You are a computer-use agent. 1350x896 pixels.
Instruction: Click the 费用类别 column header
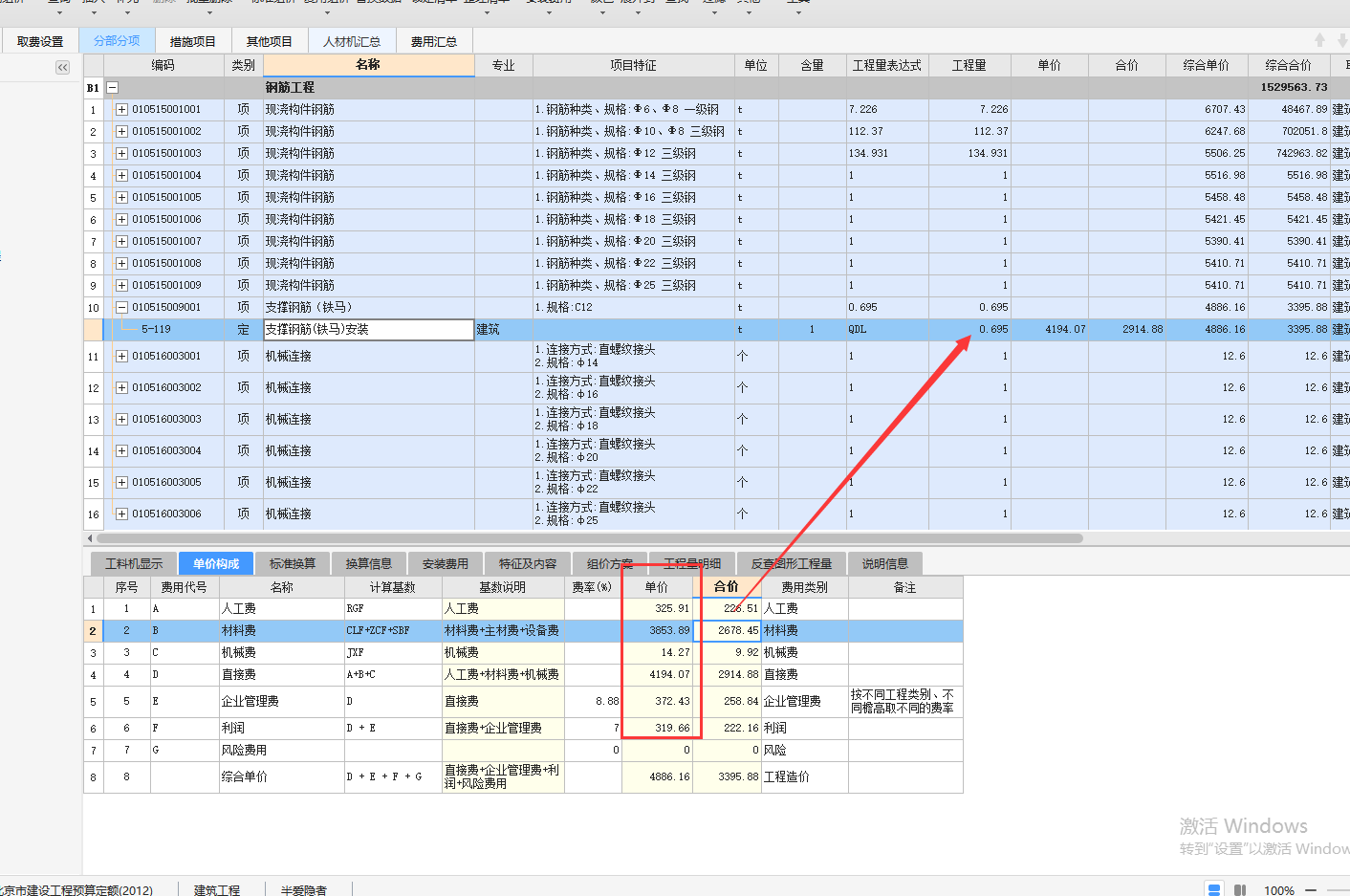click(x=804, y=587)
